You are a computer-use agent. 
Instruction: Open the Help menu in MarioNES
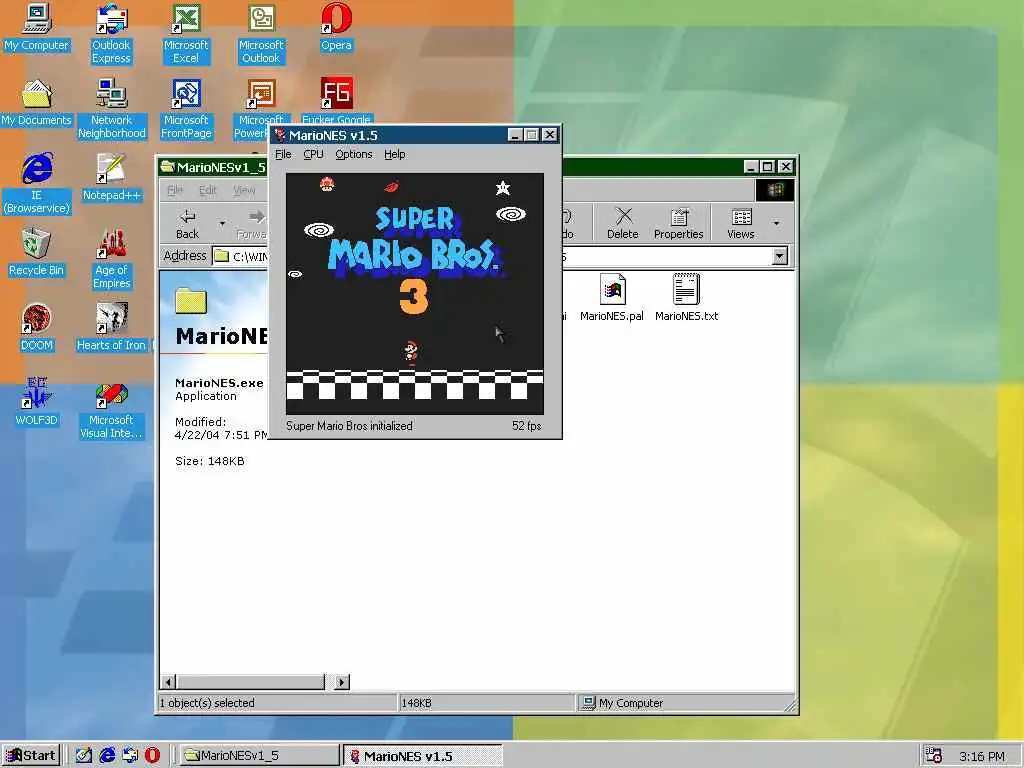pyautogui.click(x=394, y=154)
